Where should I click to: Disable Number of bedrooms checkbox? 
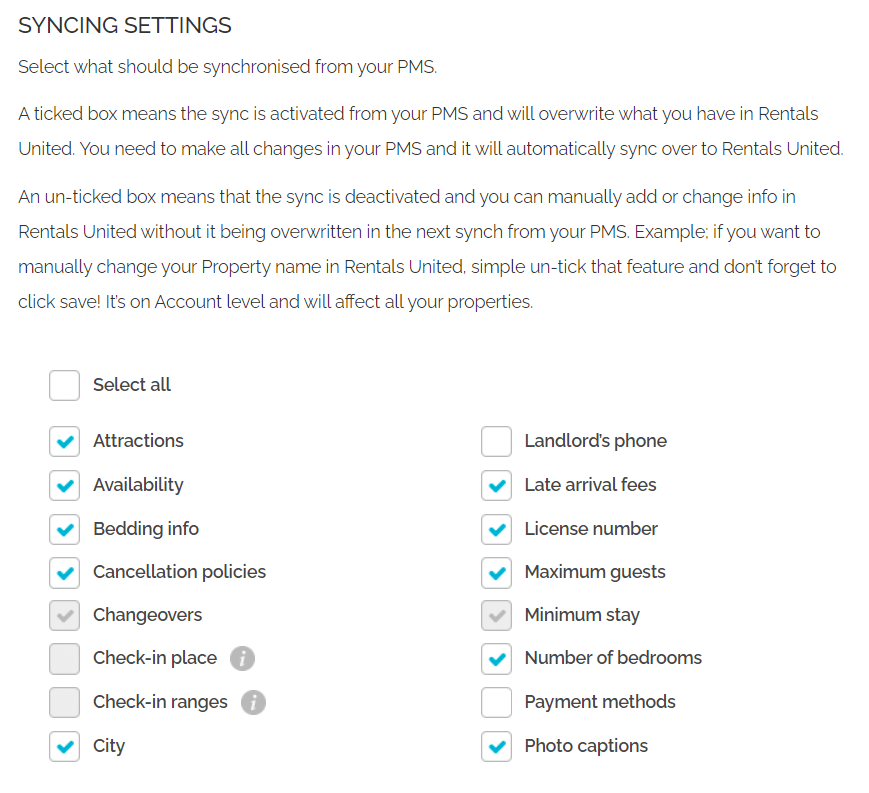496,659
